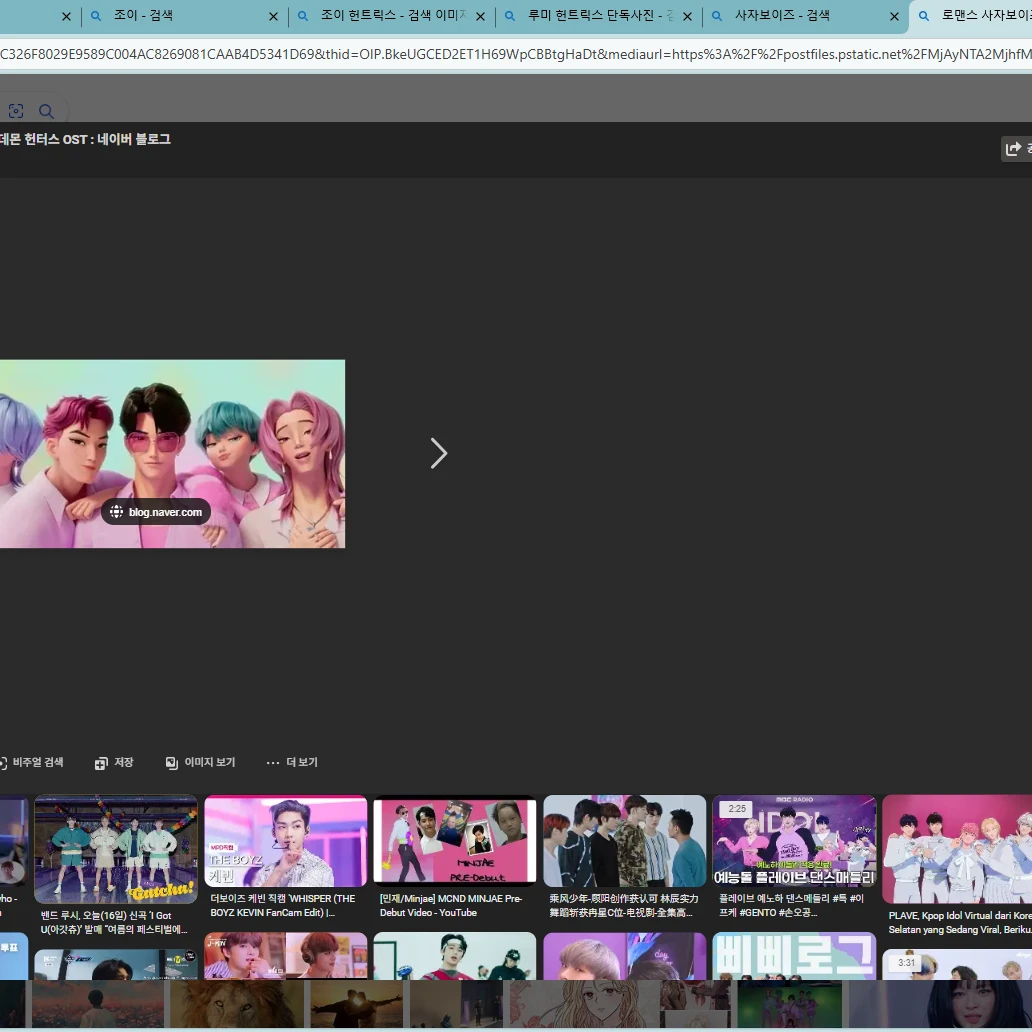
Task: Click the 이미지 보기 button
Action: pos(200,762)
